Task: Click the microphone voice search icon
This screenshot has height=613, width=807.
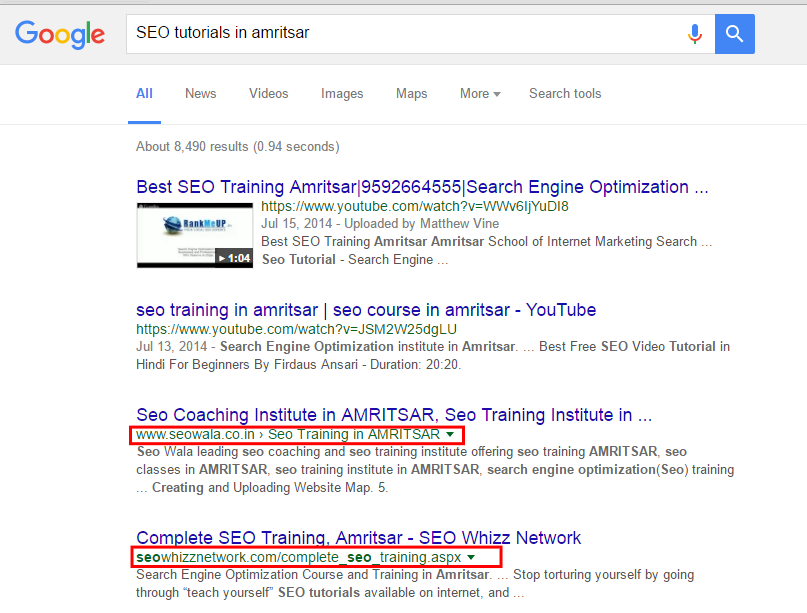Action: point(694,34)
